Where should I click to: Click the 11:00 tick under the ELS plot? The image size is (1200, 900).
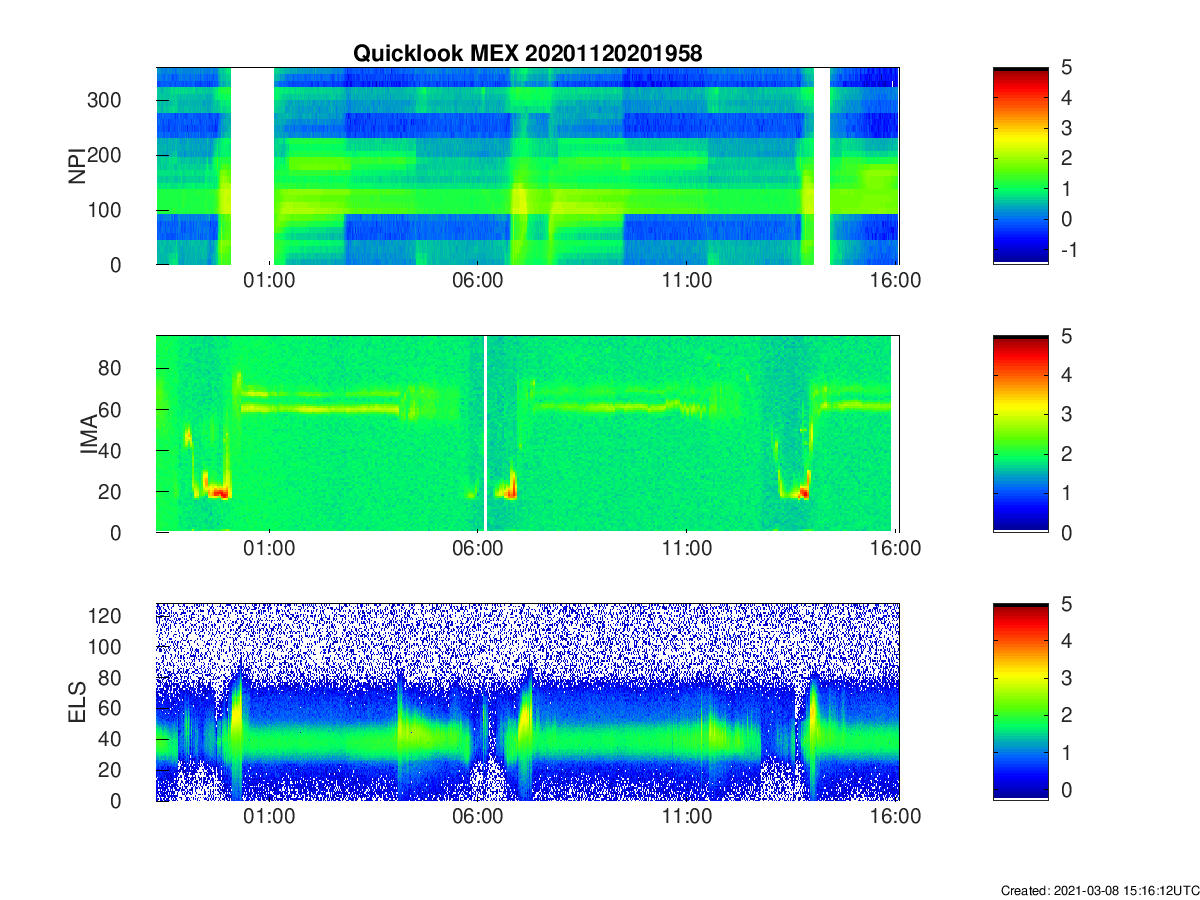point(687,817)
